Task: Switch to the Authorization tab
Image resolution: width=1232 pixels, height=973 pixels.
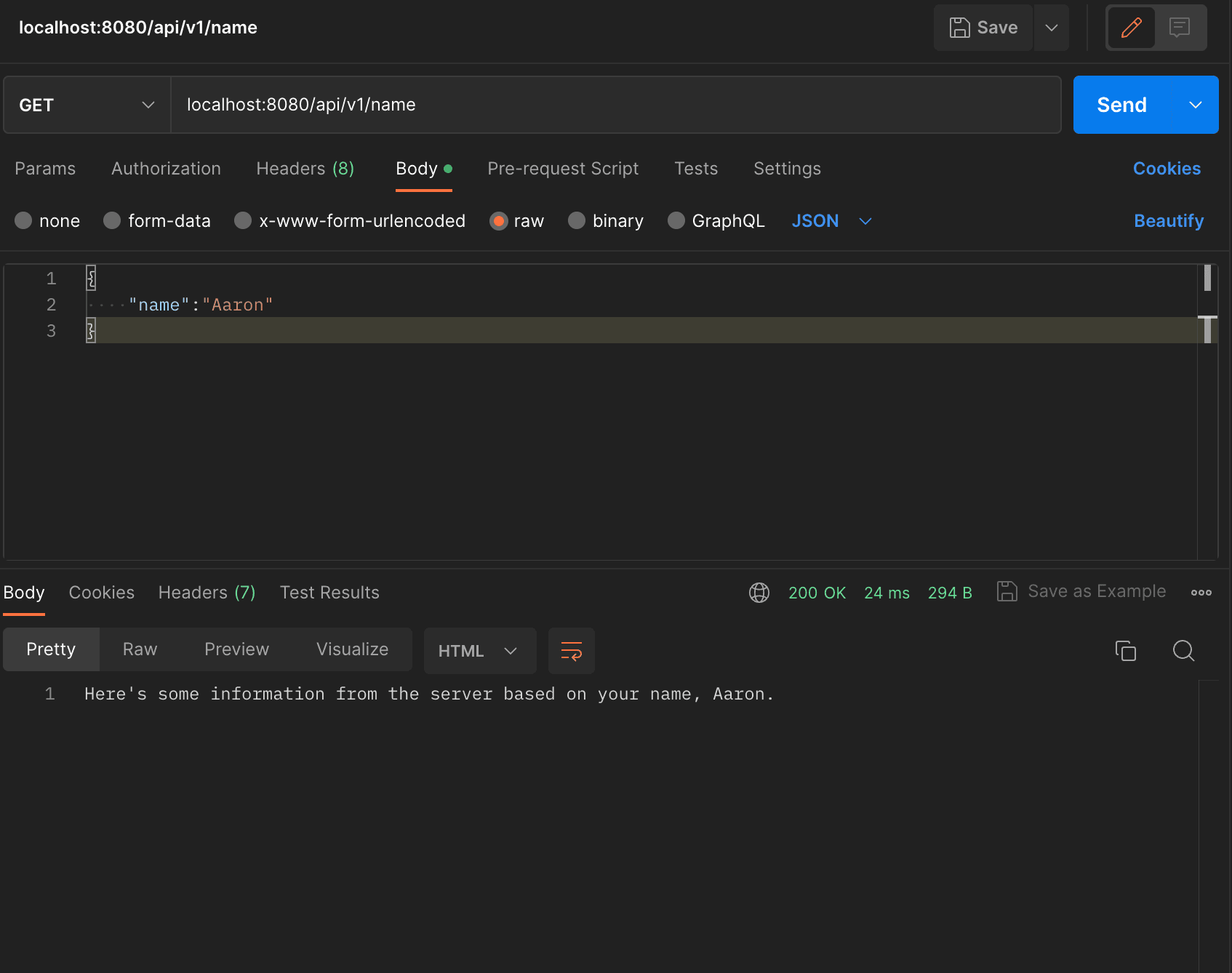Action: tap(166, 168)
